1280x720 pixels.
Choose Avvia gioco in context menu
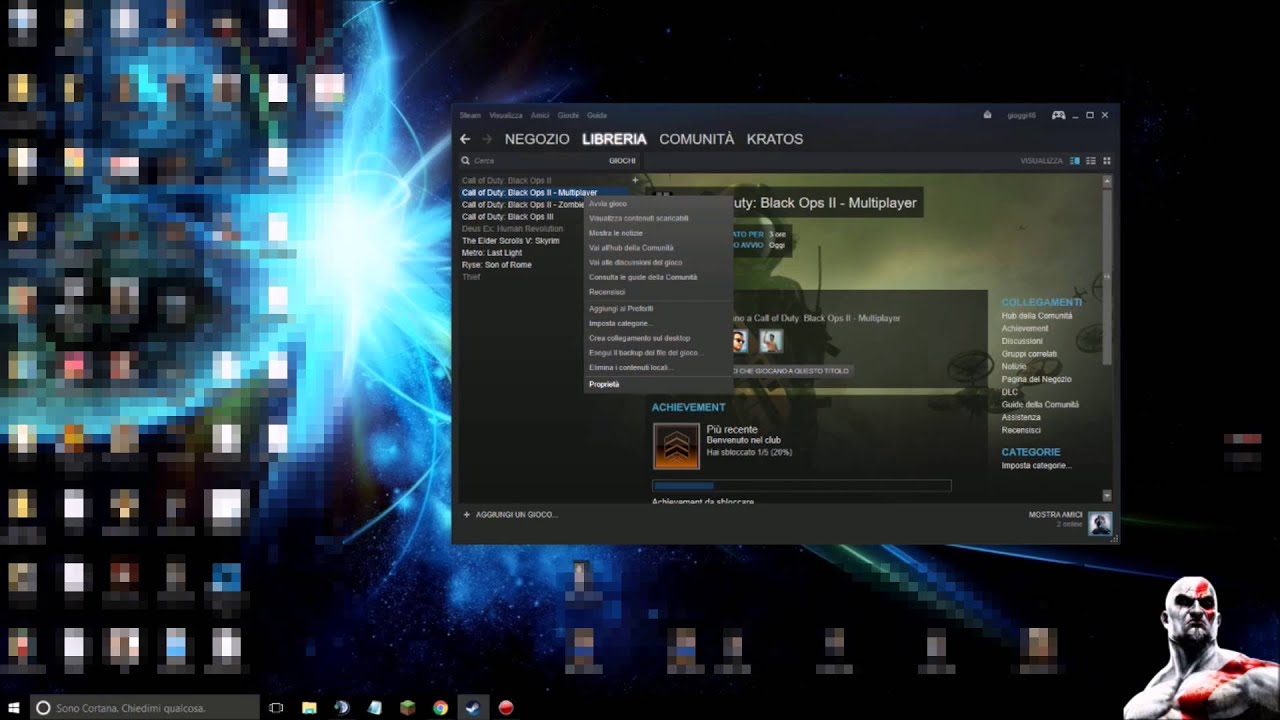coord(658,204)
